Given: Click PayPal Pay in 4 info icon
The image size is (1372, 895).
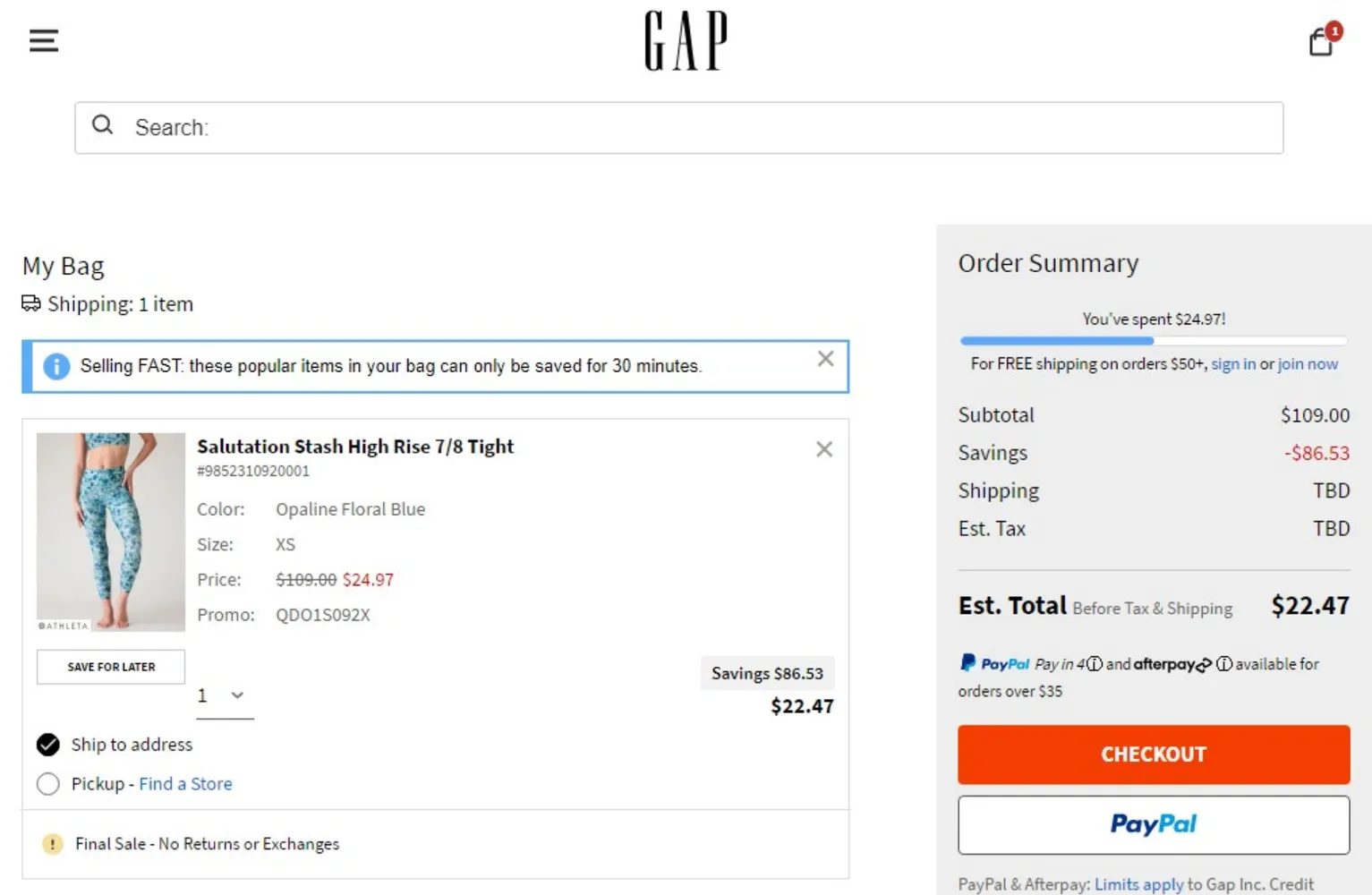Looking at the screenshot, I should coord(1095,664).
